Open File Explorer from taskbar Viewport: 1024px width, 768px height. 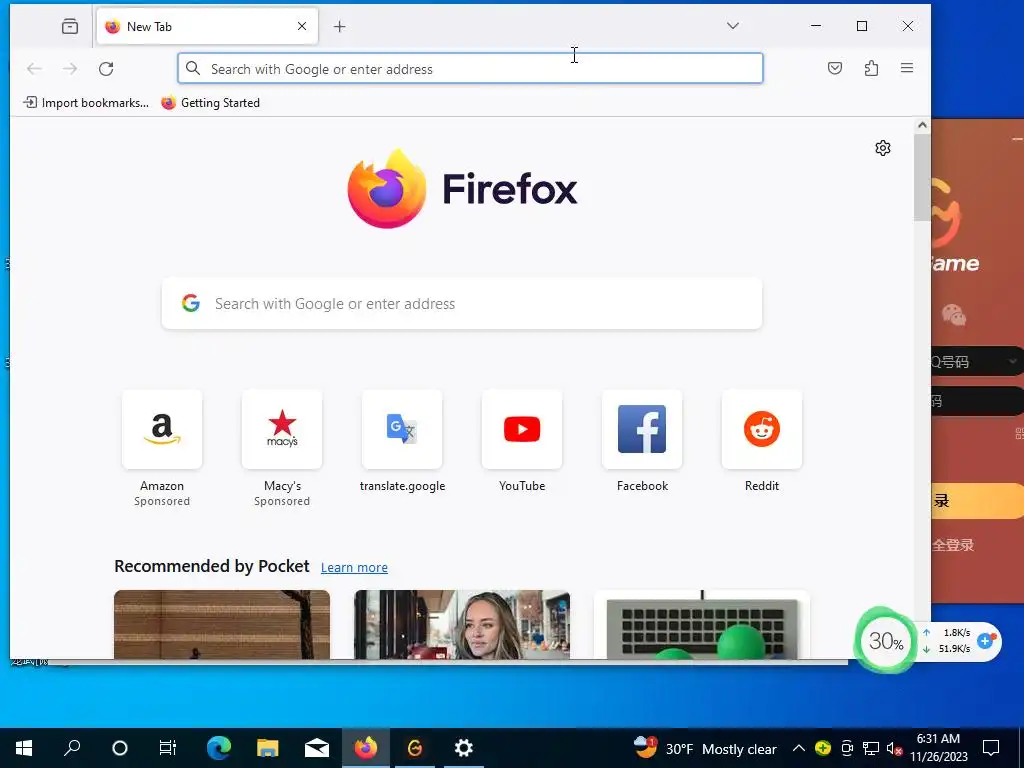(268, 748)
